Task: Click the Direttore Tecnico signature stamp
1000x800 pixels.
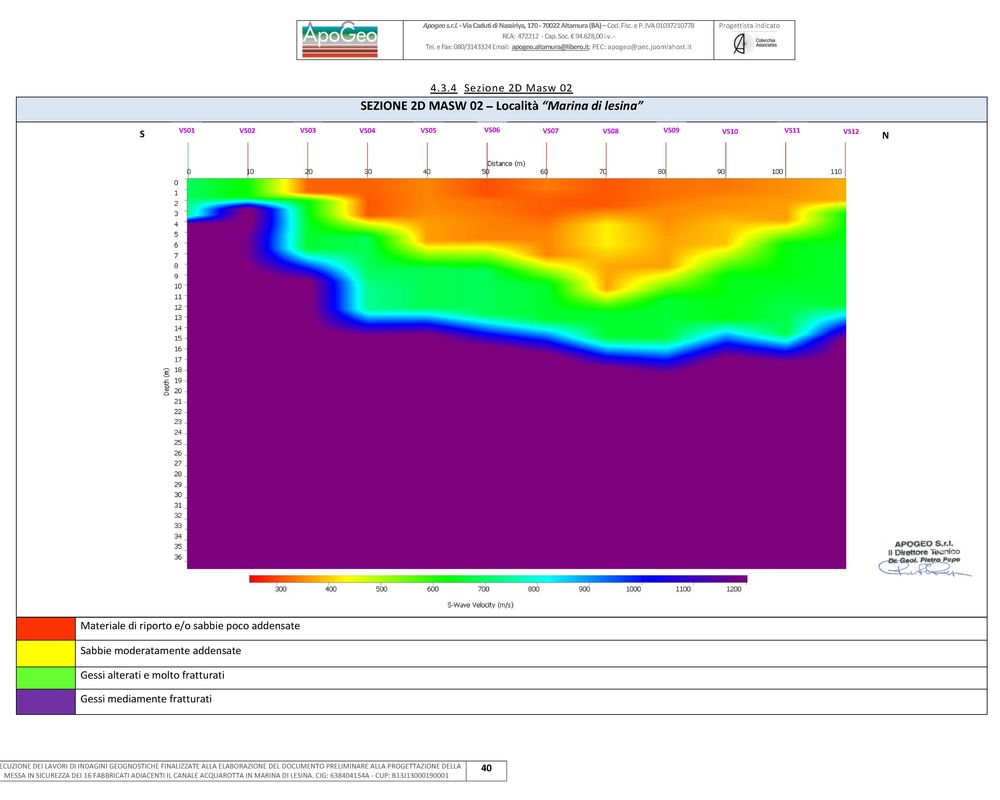Action: point(924,557)
